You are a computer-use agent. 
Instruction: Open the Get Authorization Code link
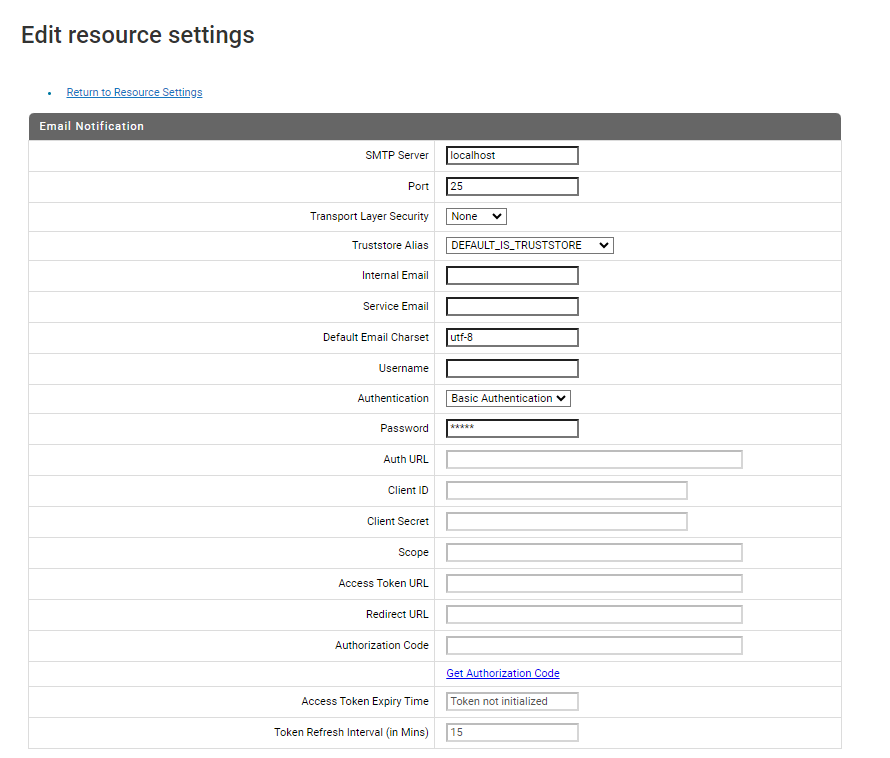tap(502, 673)
